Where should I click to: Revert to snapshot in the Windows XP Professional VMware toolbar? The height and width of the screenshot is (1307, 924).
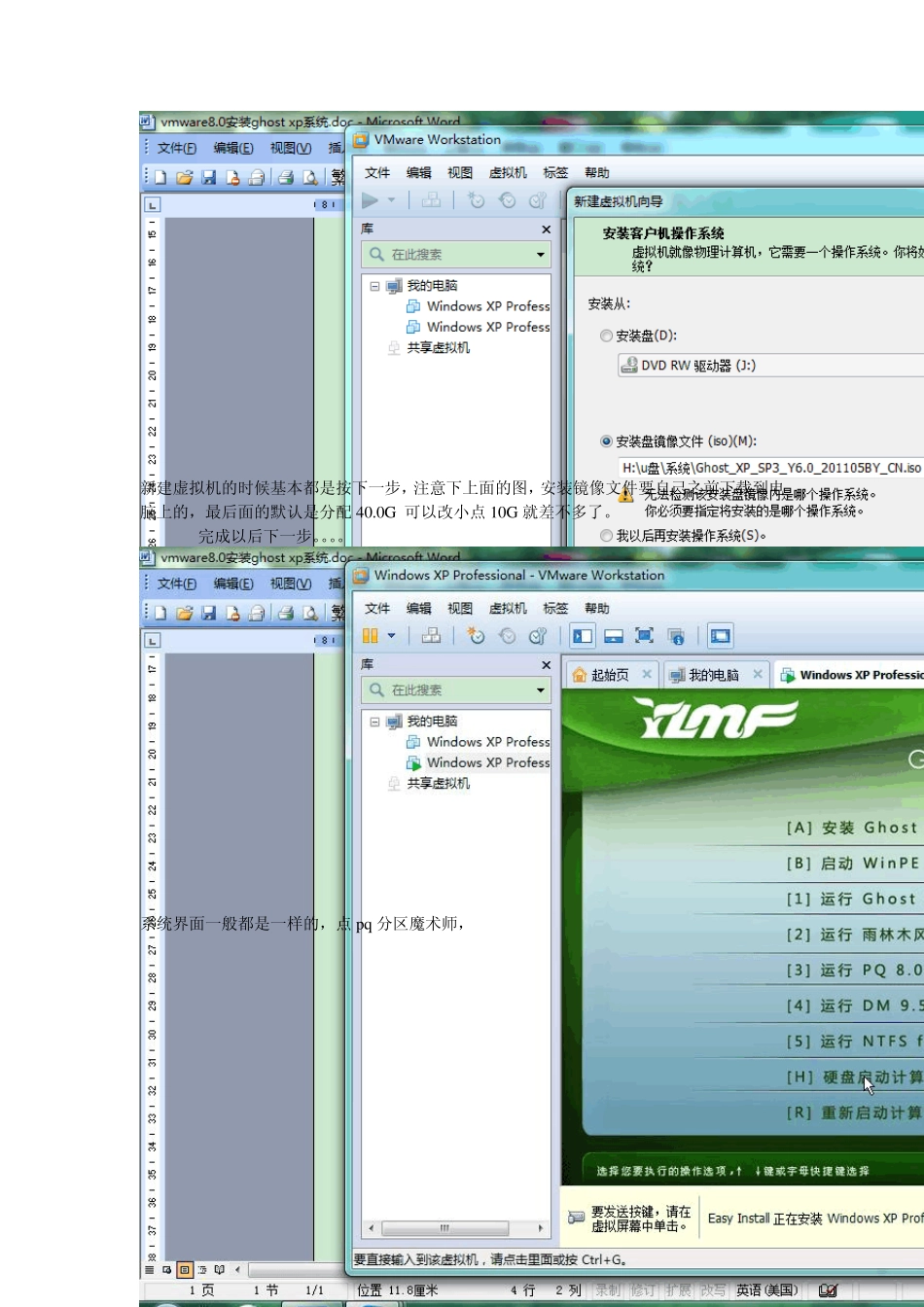(x=507, y=635)
